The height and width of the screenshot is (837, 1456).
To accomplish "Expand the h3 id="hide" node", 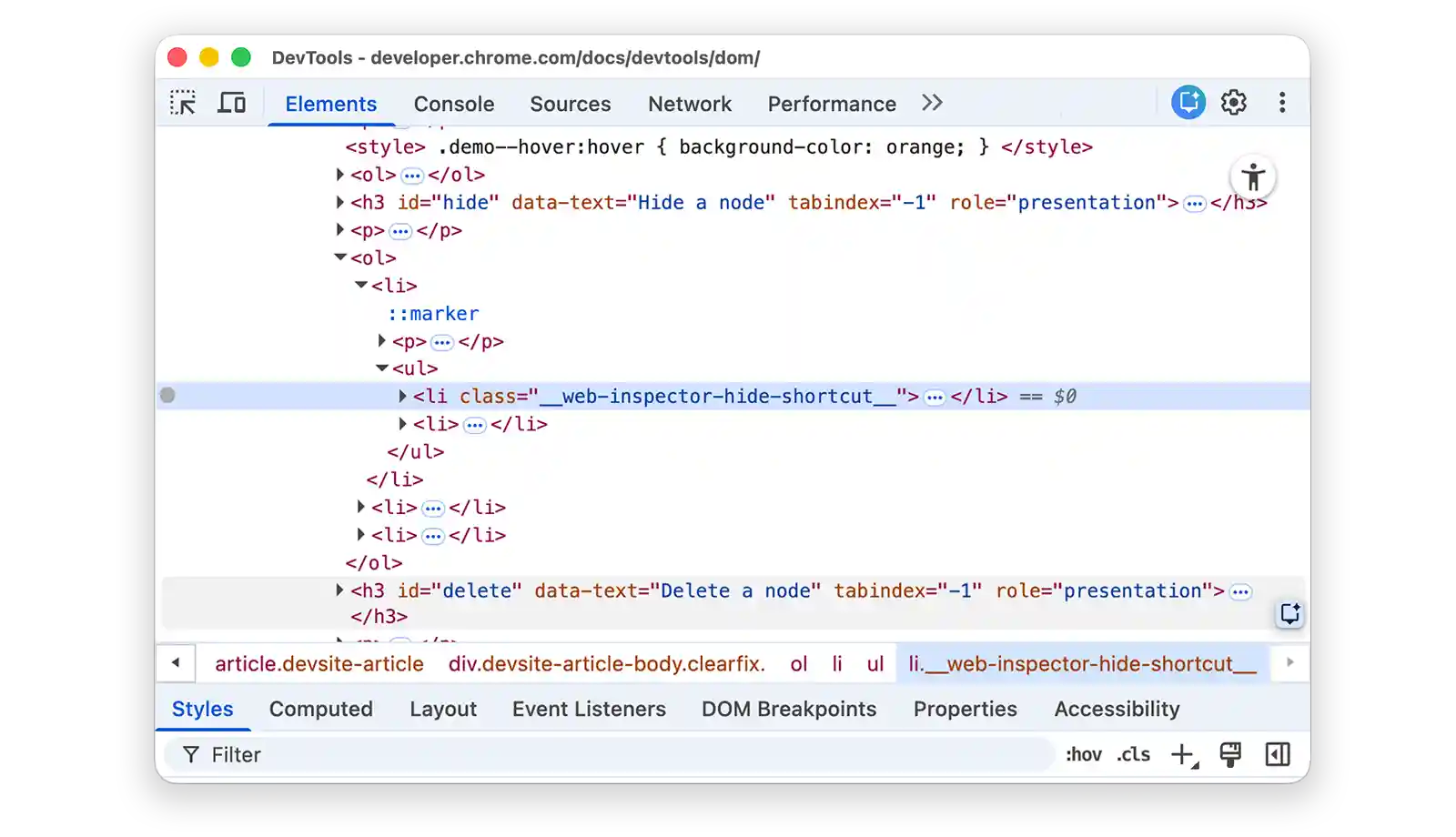I will 340,202.
